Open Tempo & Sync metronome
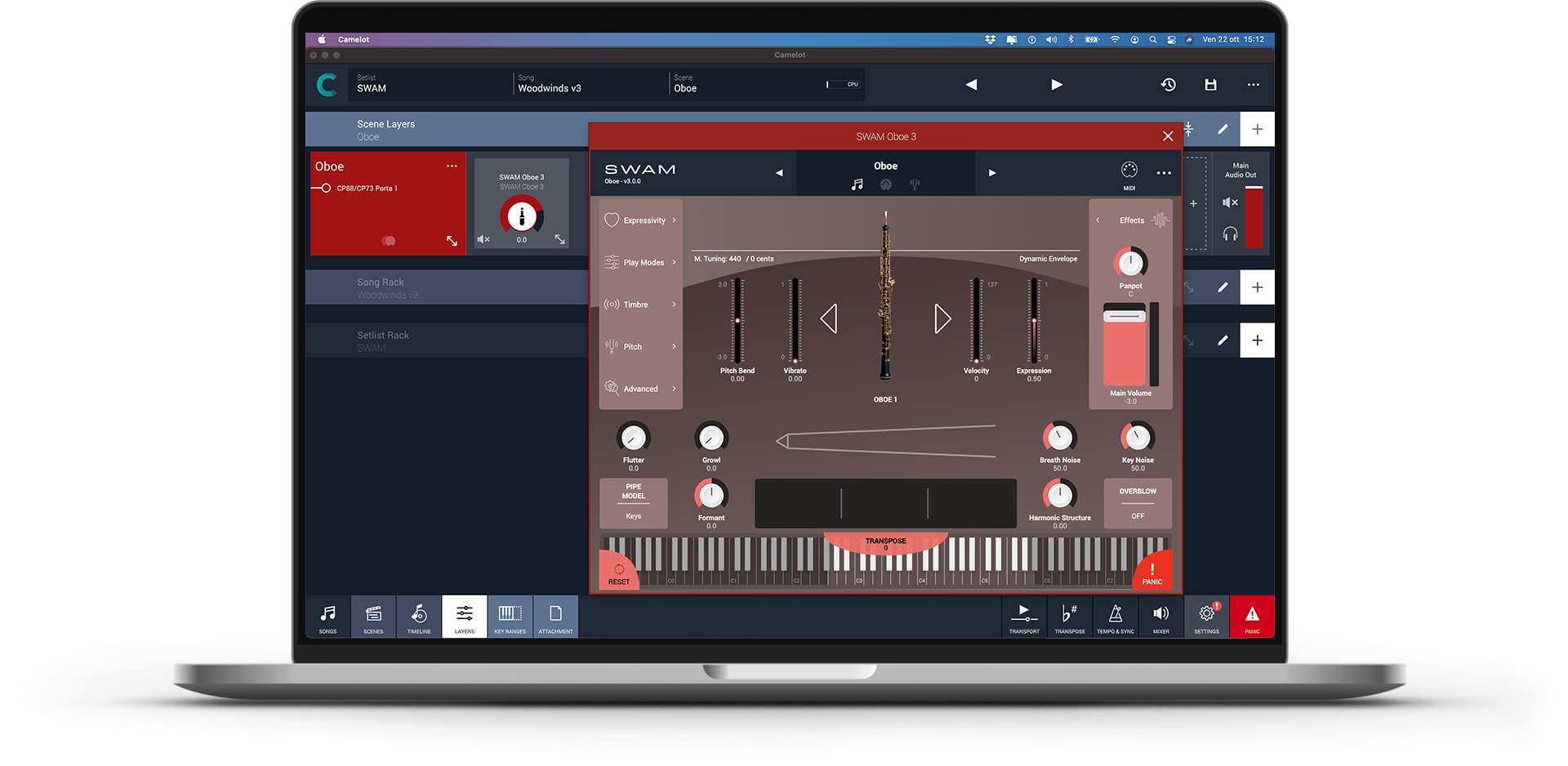This screenshot has width=1568, height=766. click(1116, 617)
